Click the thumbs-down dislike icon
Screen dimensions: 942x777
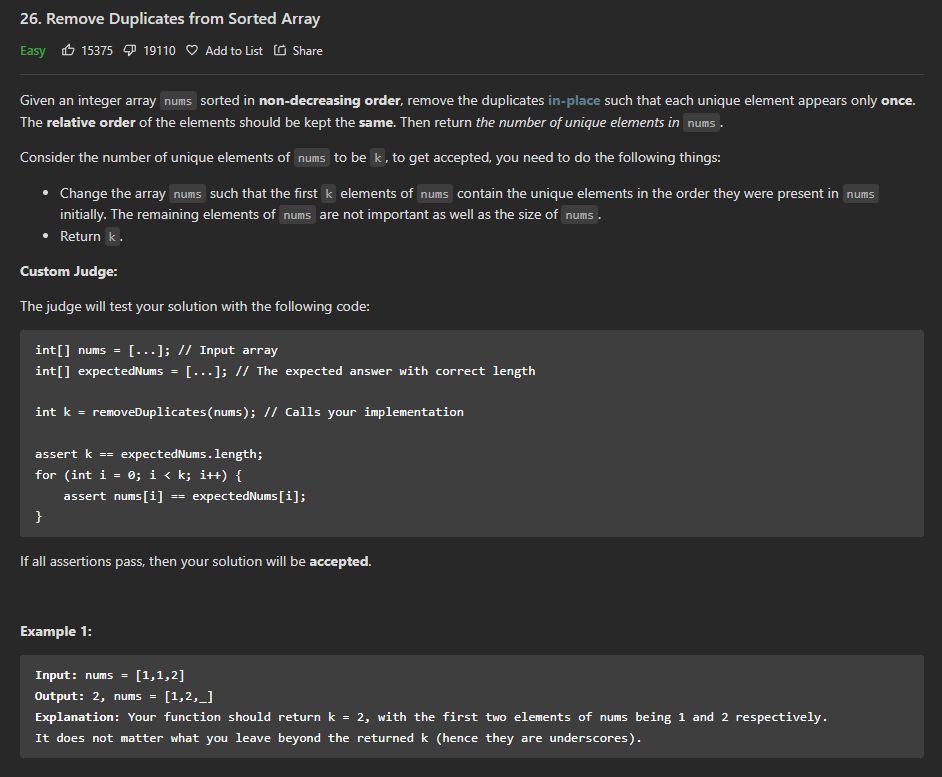(x=130, y=50)
